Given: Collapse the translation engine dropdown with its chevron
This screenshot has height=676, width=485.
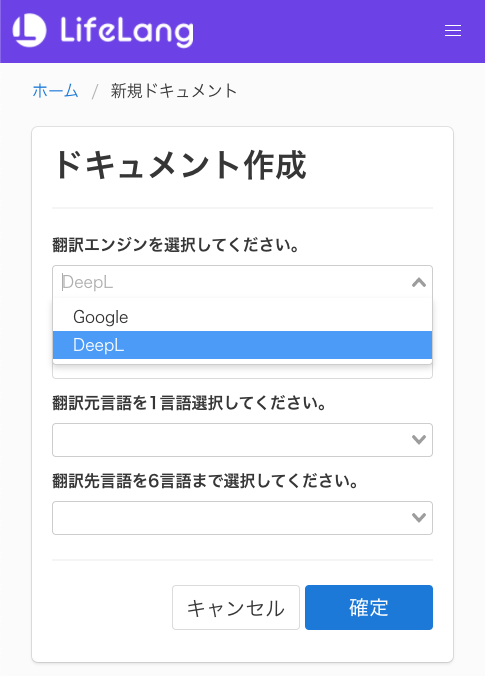Looking at the screenshot, I should (x=419, y=282).
